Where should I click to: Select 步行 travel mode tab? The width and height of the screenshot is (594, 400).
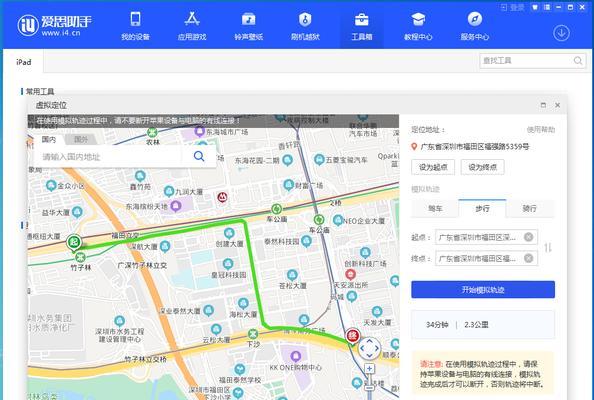[x=482, y=208]
